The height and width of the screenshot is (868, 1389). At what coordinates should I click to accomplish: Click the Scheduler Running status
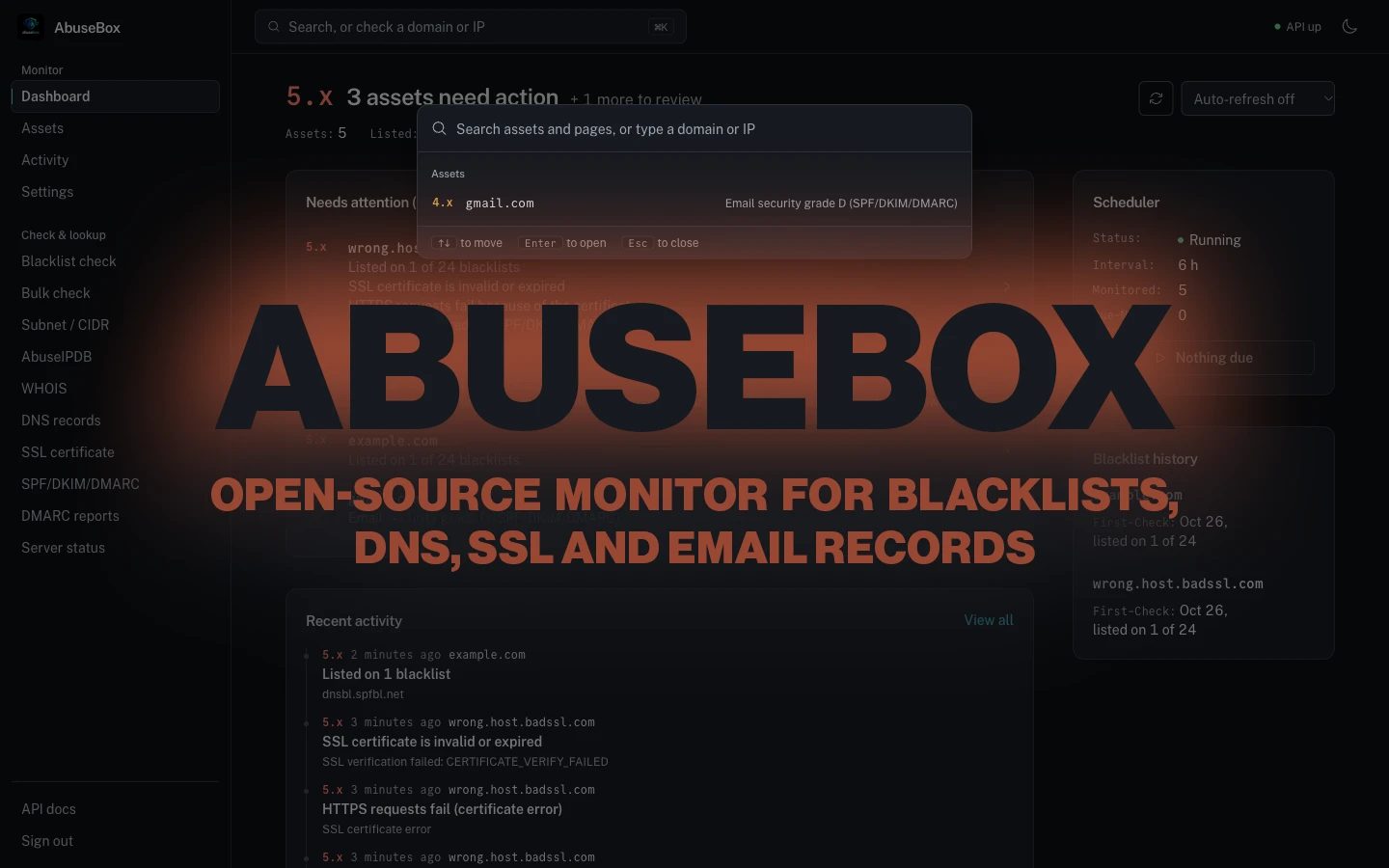1210,240
